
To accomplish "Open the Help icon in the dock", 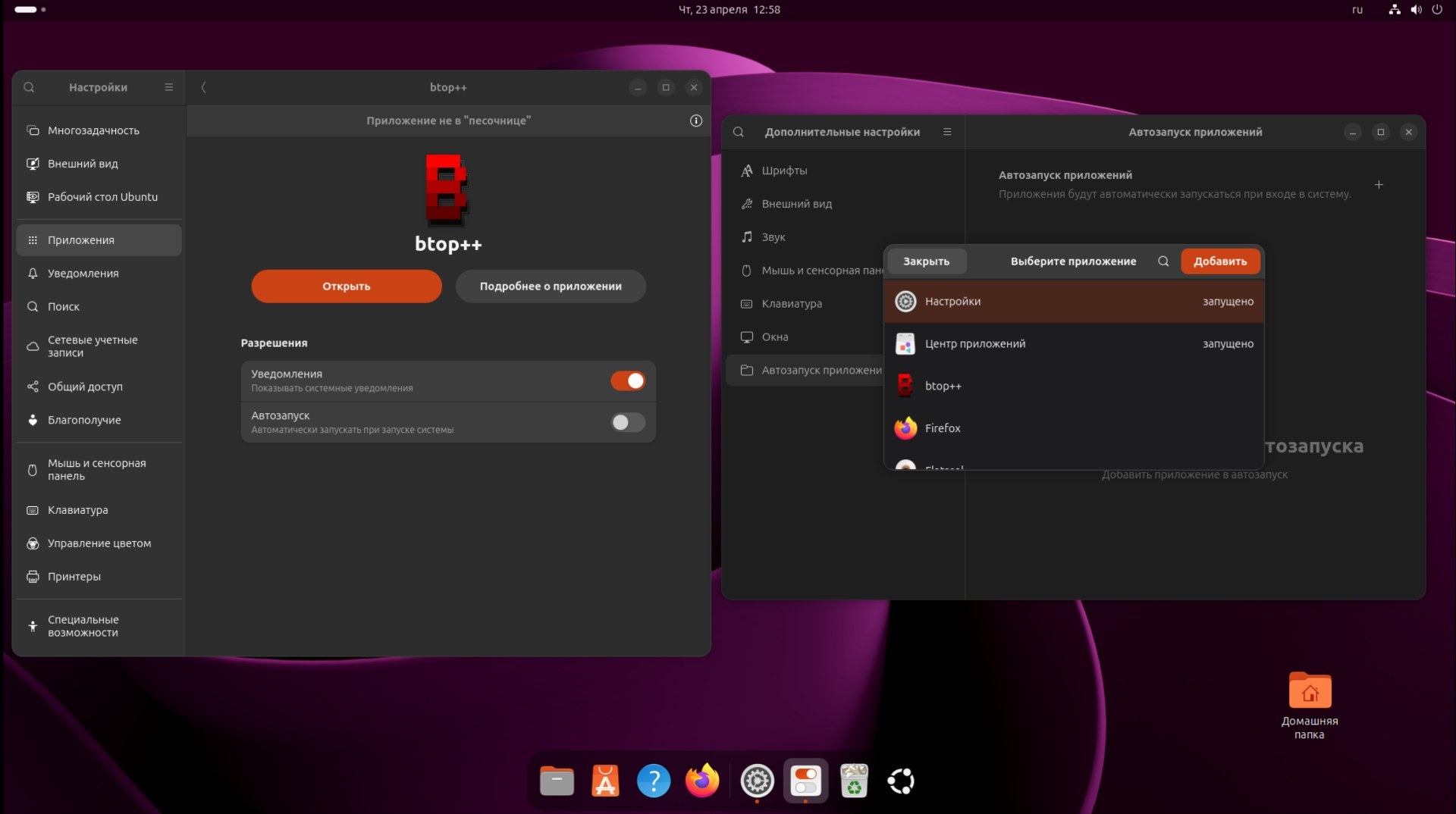I will point(653,781).
